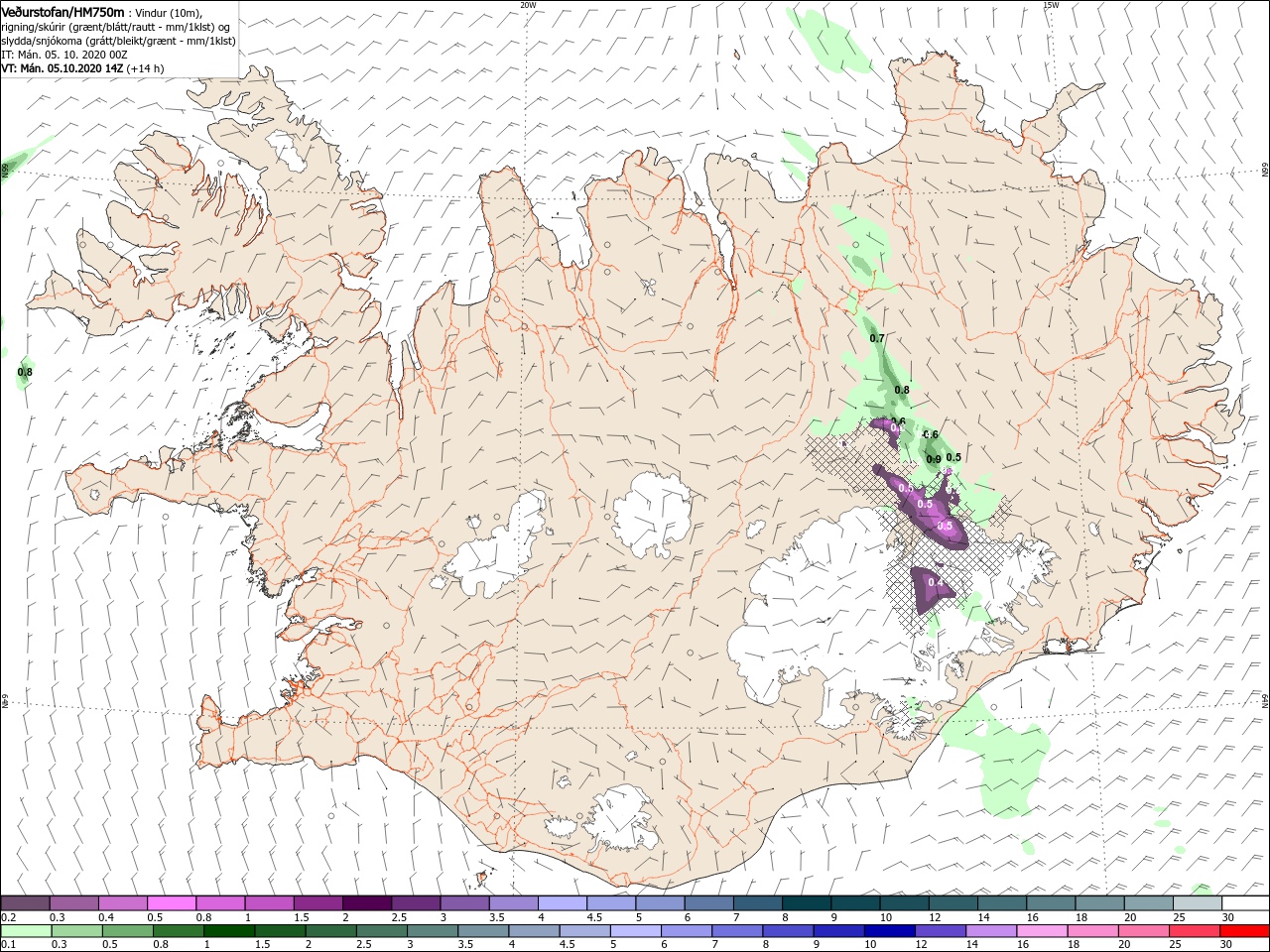1270x952 pixels.
Task: Click the 0.1 label under the rain legend
Action: coord(8,945)
